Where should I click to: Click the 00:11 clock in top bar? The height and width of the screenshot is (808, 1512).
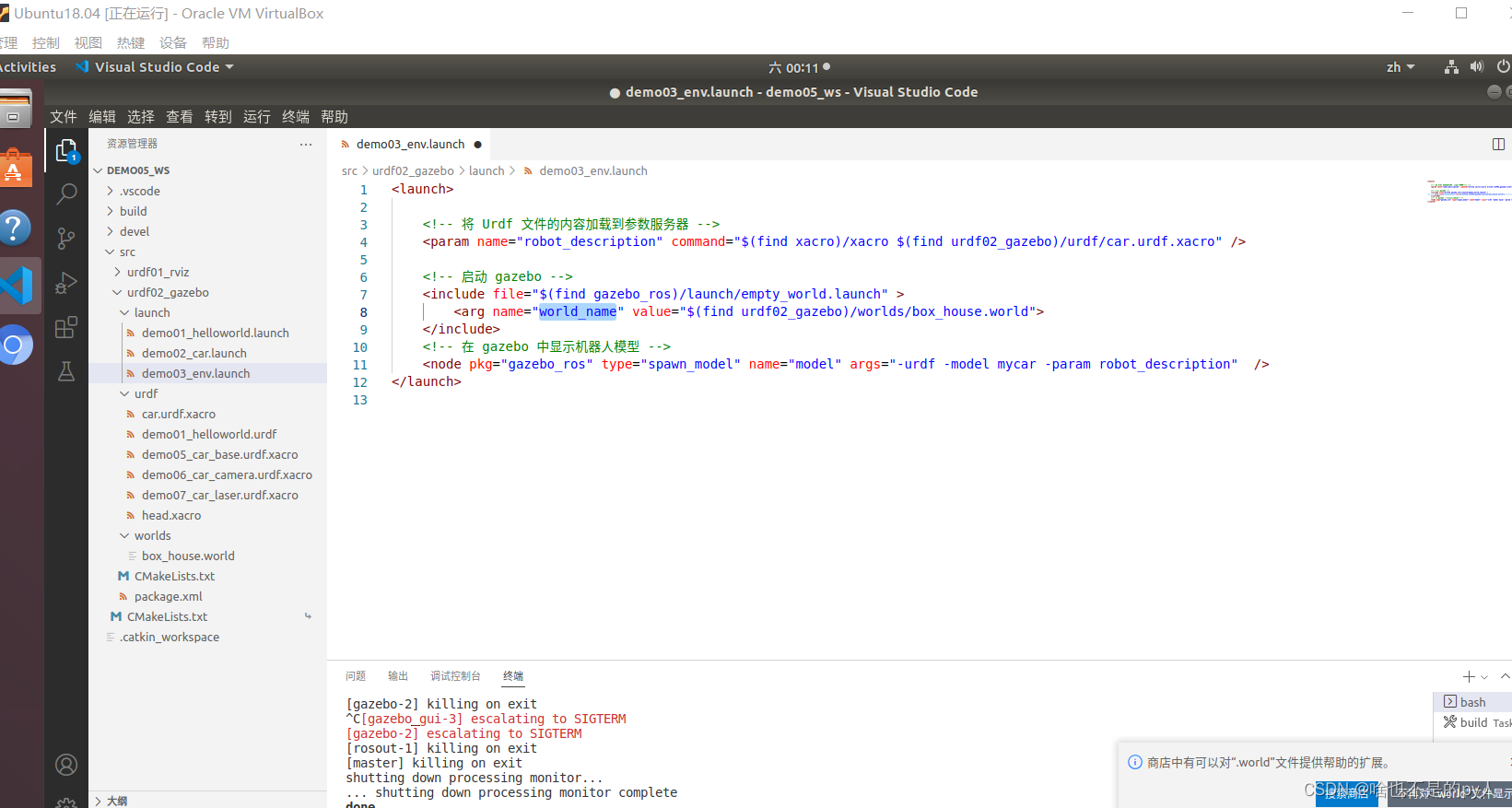pos(799,67)
